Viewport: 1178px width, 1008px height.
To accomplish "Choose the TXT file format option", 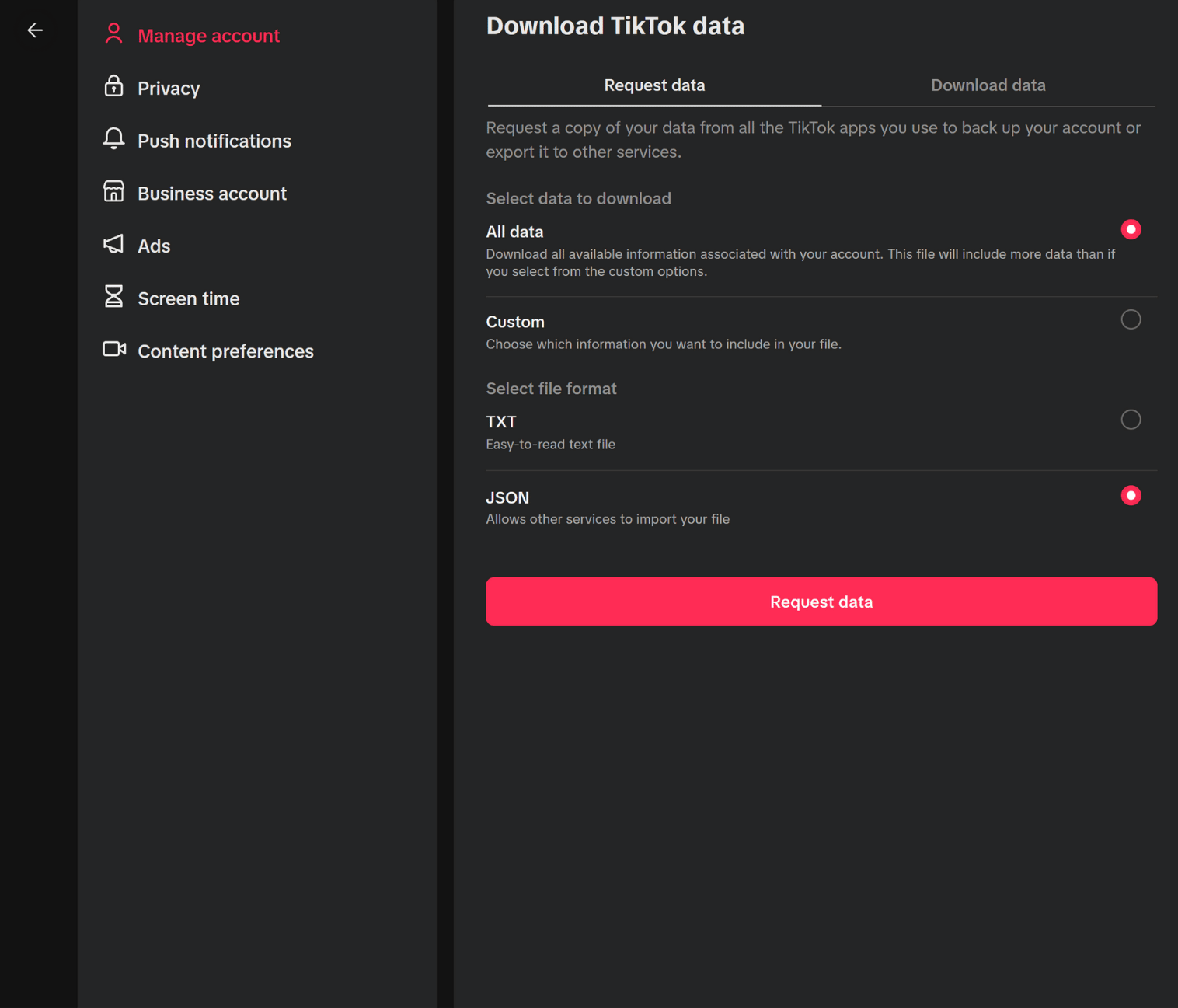I will pyautogui.click(x=1130, y=420).
